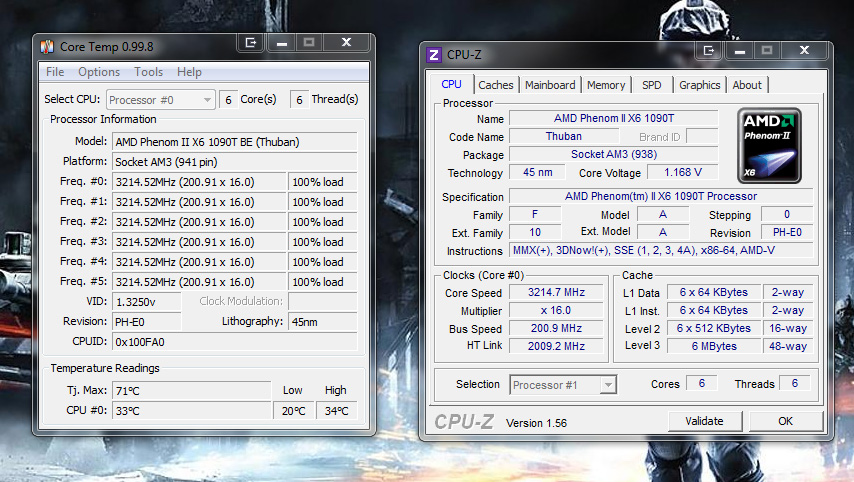The image size is (854, 482).
Task: Click the Lithography value 45nm
Action: pos(322,322)
